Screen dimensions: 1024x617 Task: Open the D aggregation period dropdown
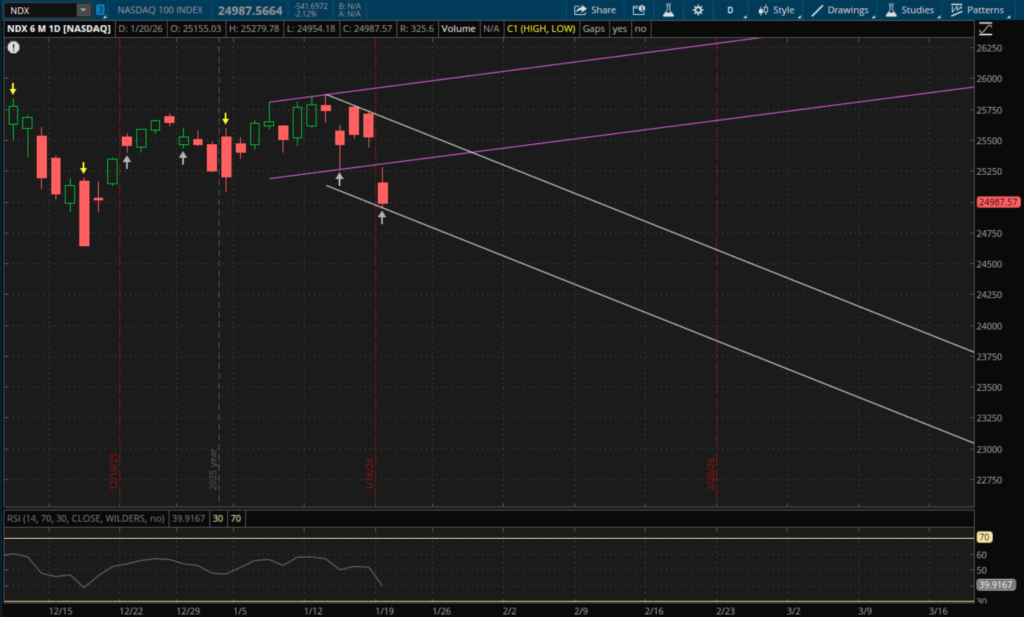(x=730, y=10)
